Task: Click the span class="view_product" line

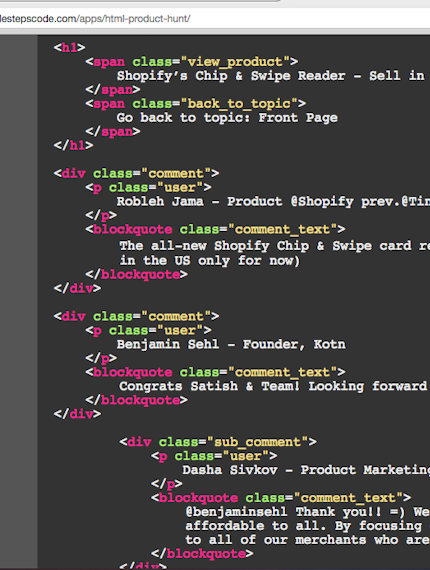Action: click(x=192, y=61)
